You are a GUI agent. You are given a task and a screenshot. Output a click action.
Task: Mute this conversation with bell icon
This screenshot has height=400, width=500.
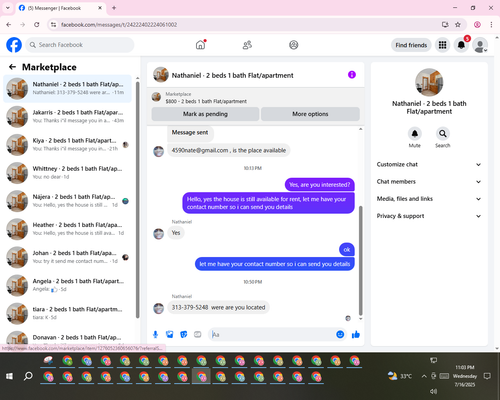click(x=415, y=134)
